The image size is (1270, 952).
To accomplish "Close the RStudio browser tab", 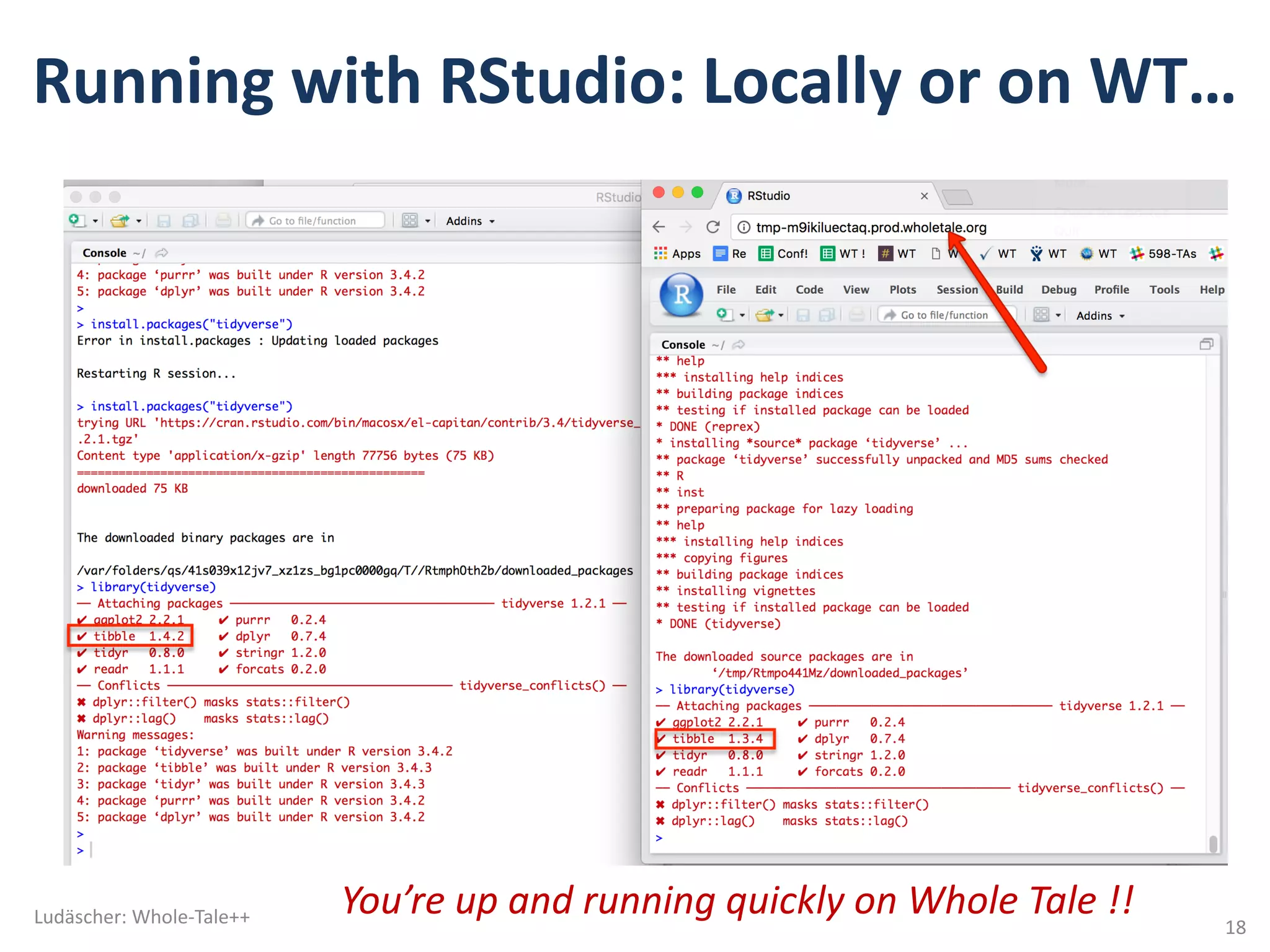I will pos(925,196).
